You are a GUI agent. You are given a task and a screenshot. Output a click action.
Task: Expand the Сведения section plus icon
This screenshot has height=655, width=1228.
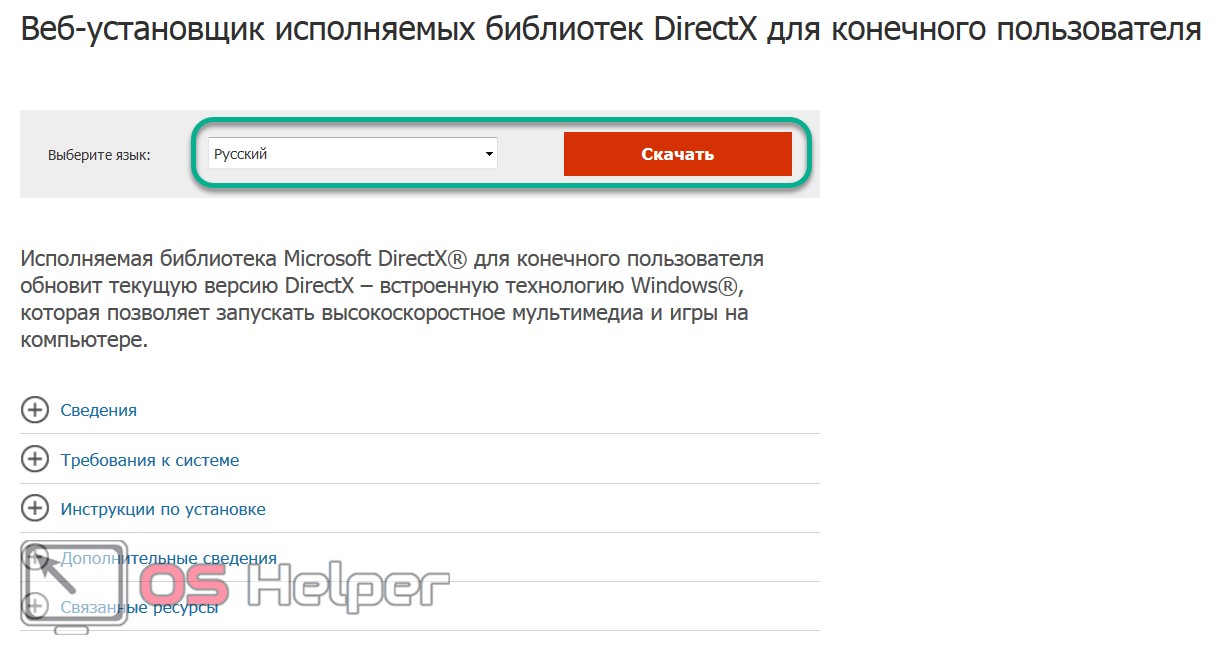[35, 410]
